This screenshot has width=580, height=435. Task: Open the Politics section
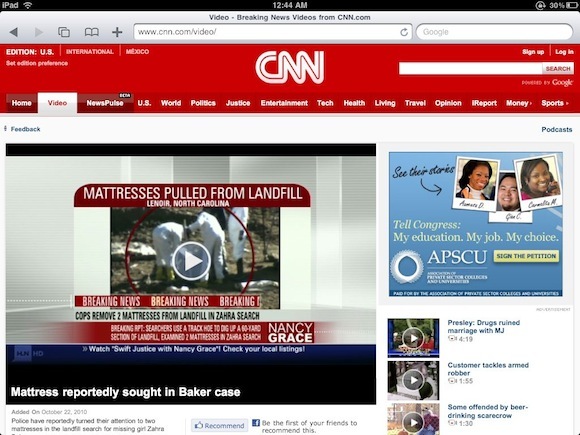tap(203, 103)
